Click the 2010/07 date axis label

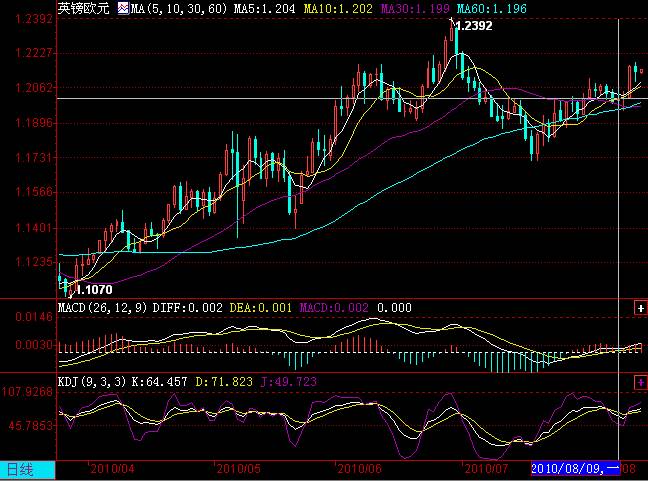[486, 469]
